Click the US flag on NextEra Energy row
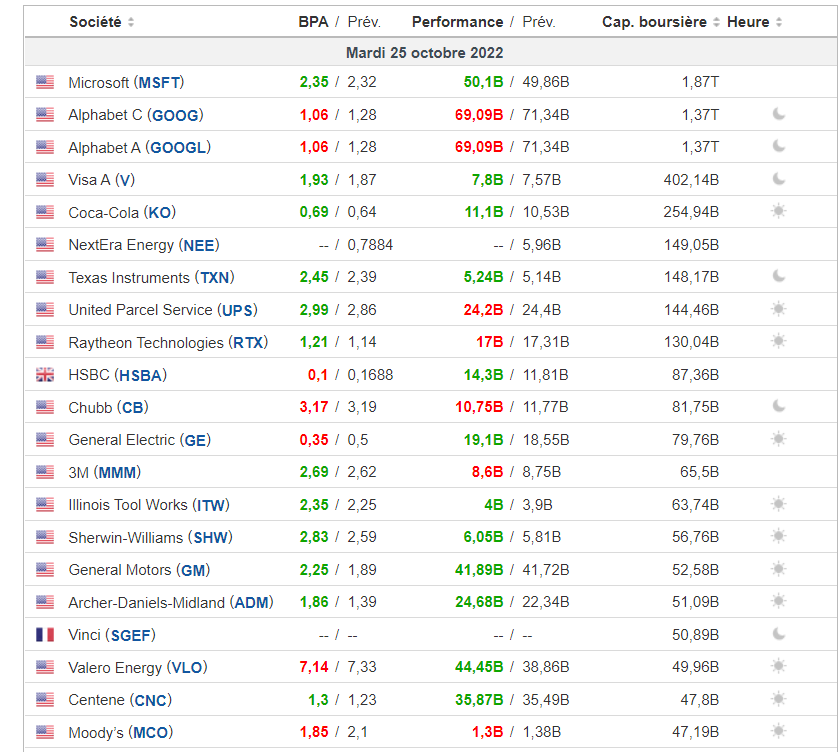Screen dimensions: 838x752 click(45, 245)
